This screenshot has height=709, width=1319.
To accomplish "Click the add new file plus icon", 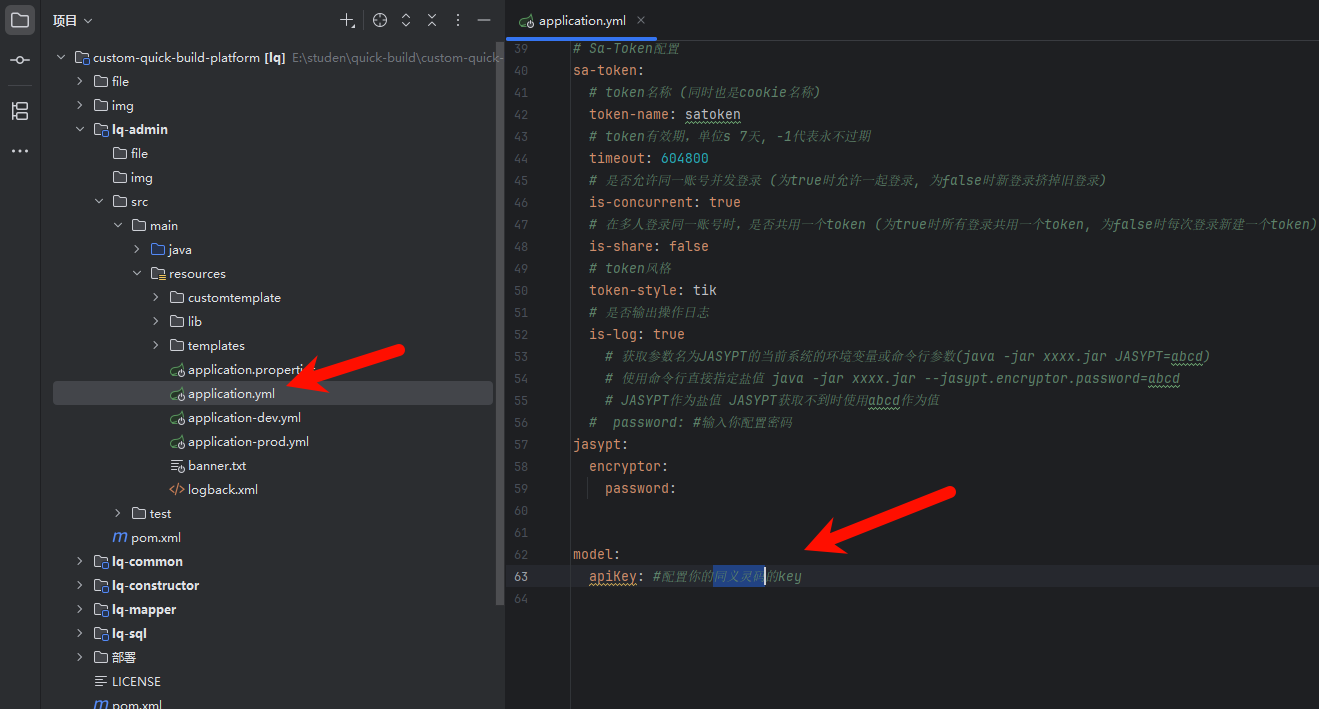I will point(347,20).
